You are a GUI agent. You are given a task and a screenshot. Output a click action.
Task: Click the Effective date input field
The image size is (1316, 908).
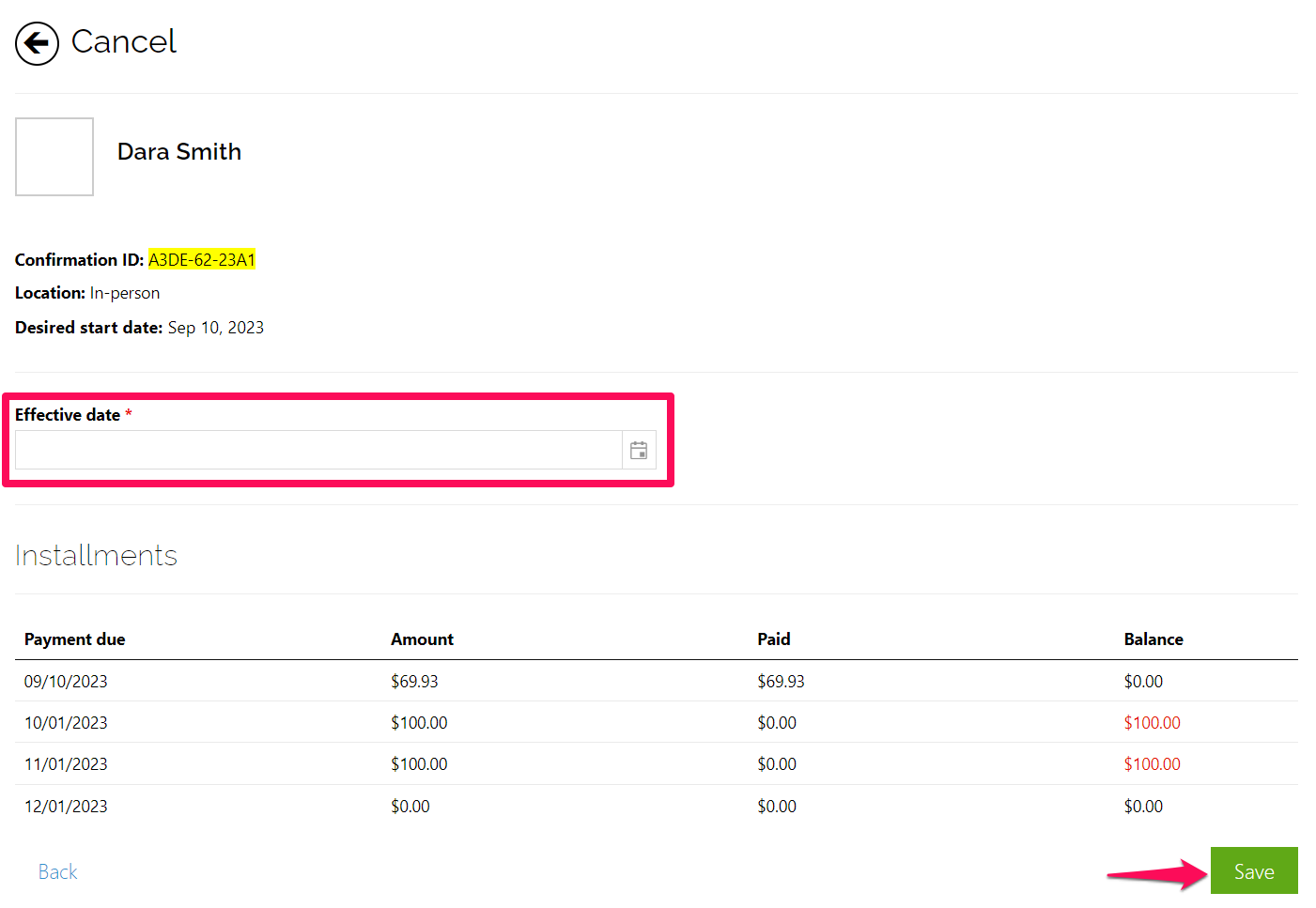(318, 451)
